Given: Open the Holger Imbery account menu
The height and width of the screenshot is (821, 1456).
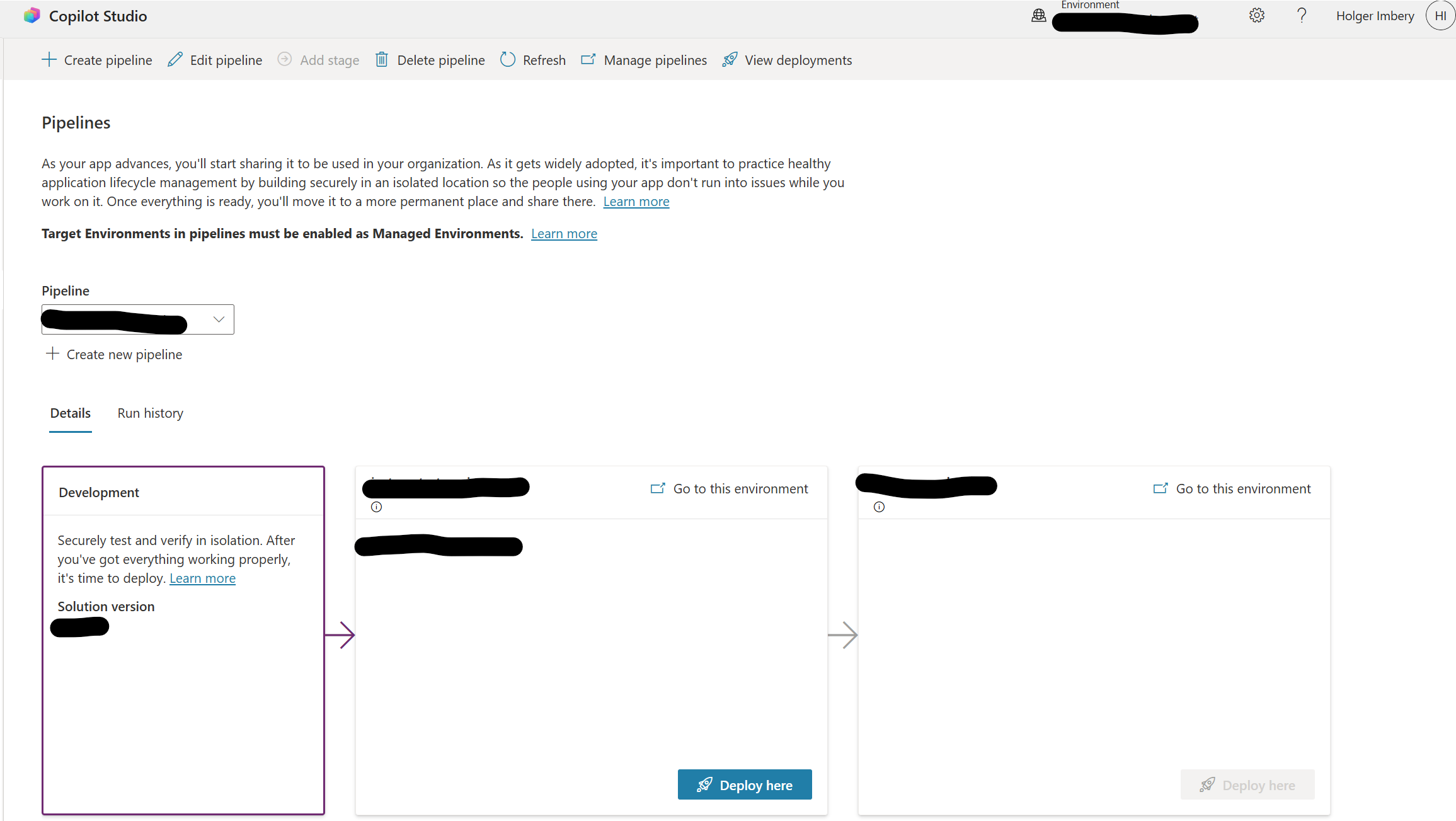Looking at the screenshot, I should 1440,16.
